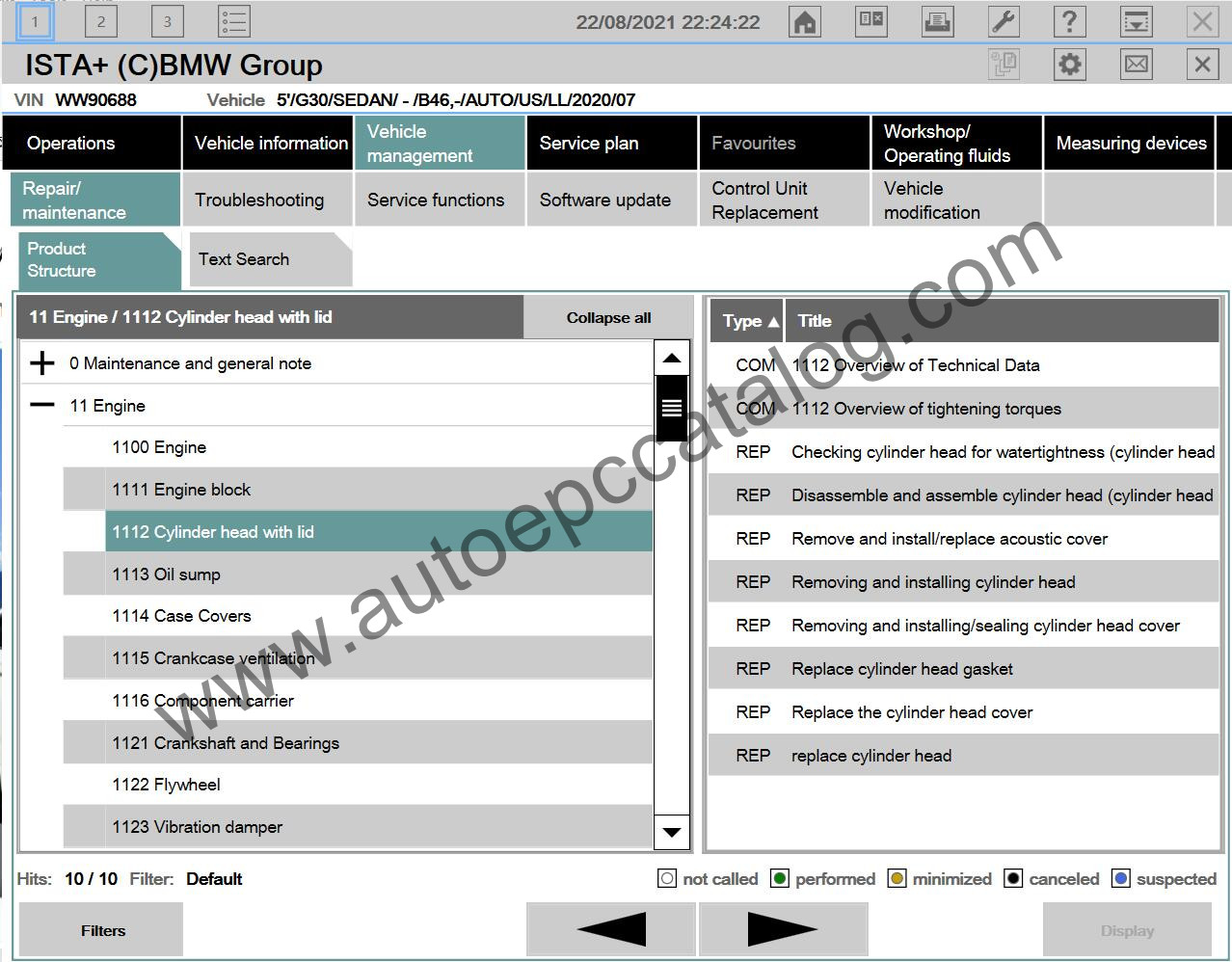This screenshot has width=1232, height=962.
Task: Open the Vehicle modification sub-tab
Action: (956, 200)
